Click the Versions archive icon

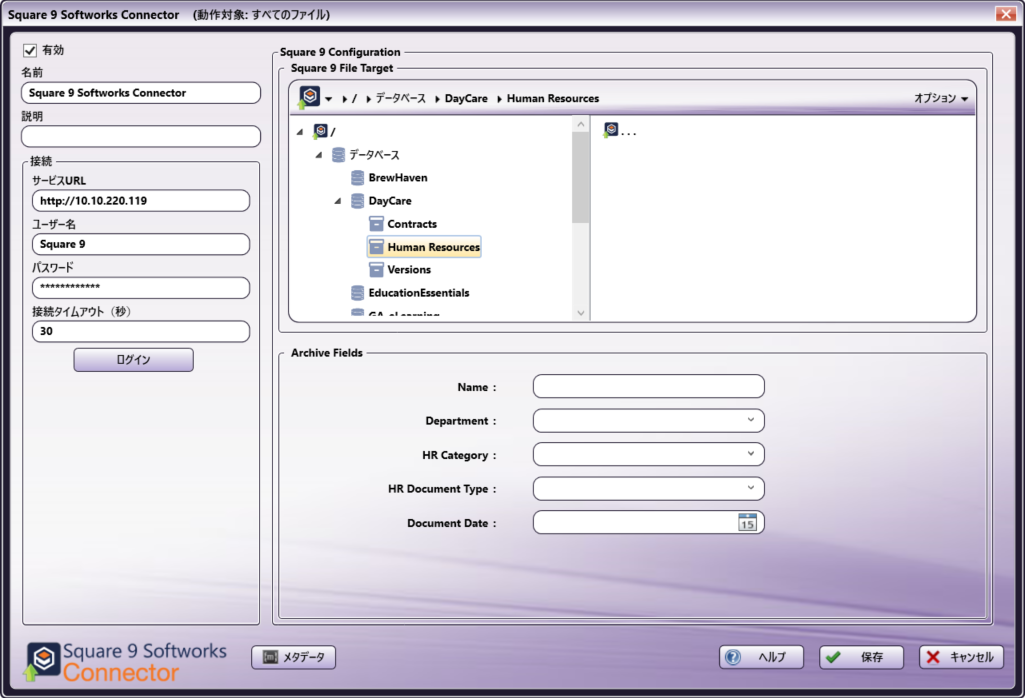point(377,269)
